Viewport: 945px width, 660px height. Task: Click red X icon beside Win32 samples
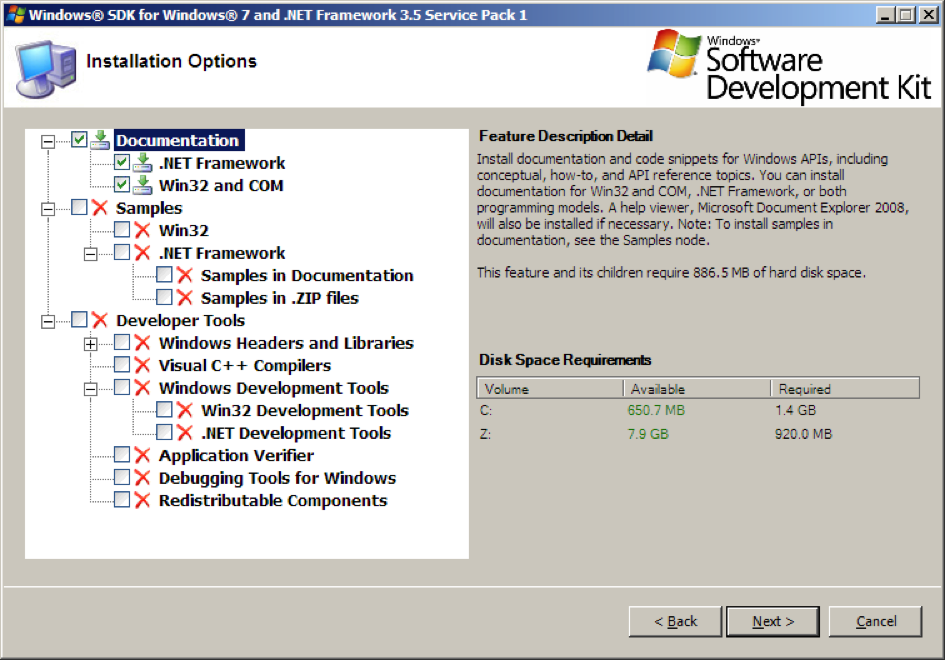click(x=142, y=230)
